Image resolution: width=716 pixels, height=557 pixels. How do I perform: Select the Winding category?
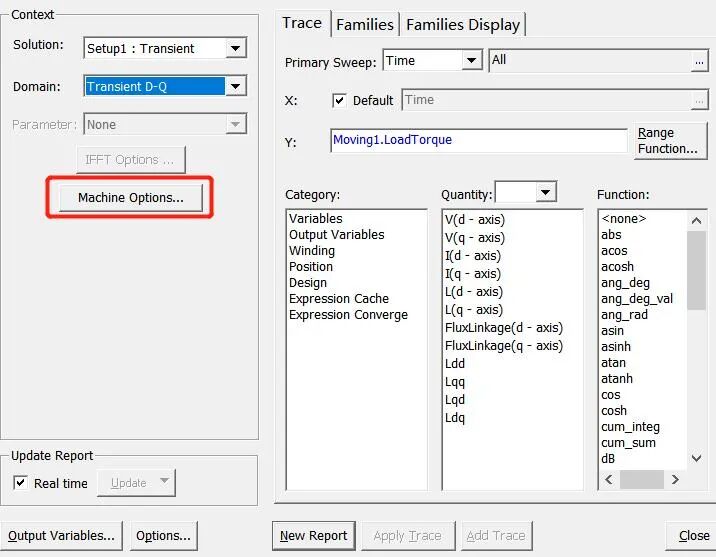pyautogui.click(x=312, y=251)
